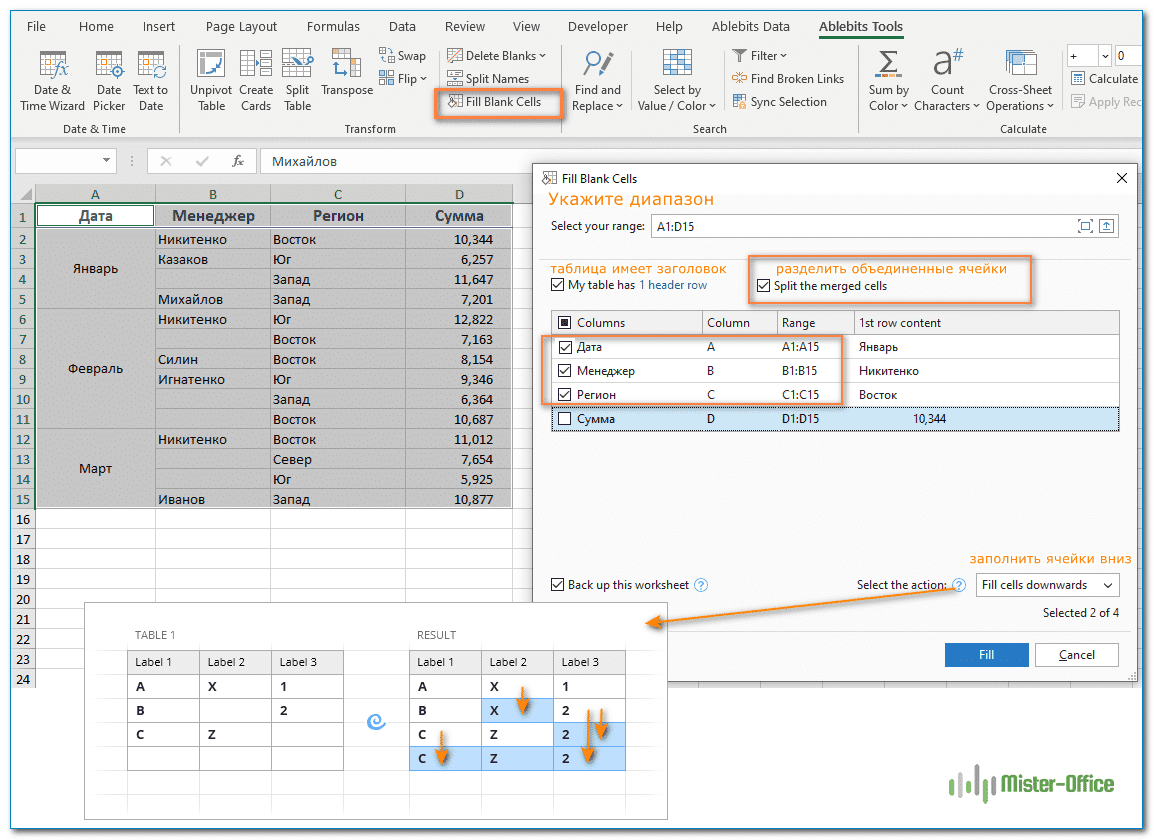Expand the Name Box dropdown arrow
Viewport: 1154px width, 840px height.
(107, 161)
